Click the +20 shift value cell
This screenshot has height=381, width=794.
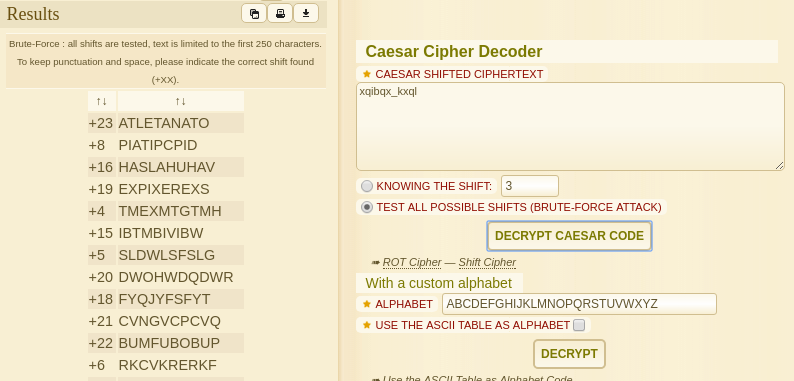[x=102, y=277]
